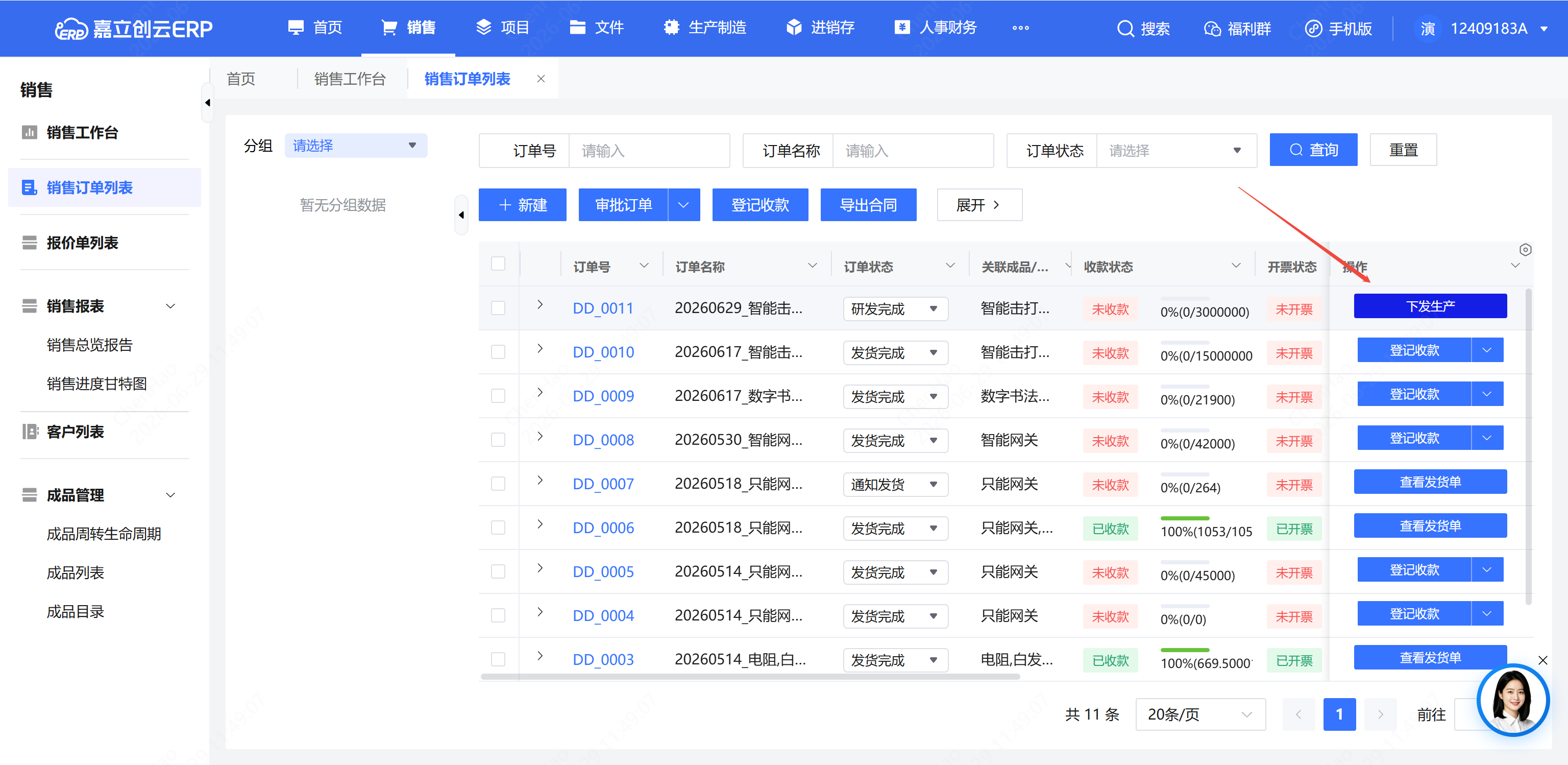Screen dimensions: 1568x765
Task: Collapse 成品管理 sidebar section chevron
Action: [170, 494]
